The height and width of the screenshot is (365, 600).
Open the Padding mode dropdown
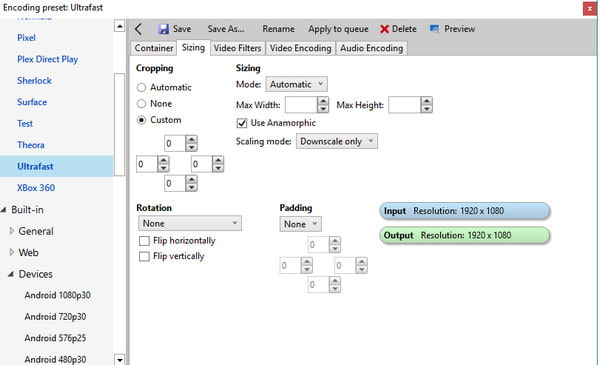click(300, 224)
